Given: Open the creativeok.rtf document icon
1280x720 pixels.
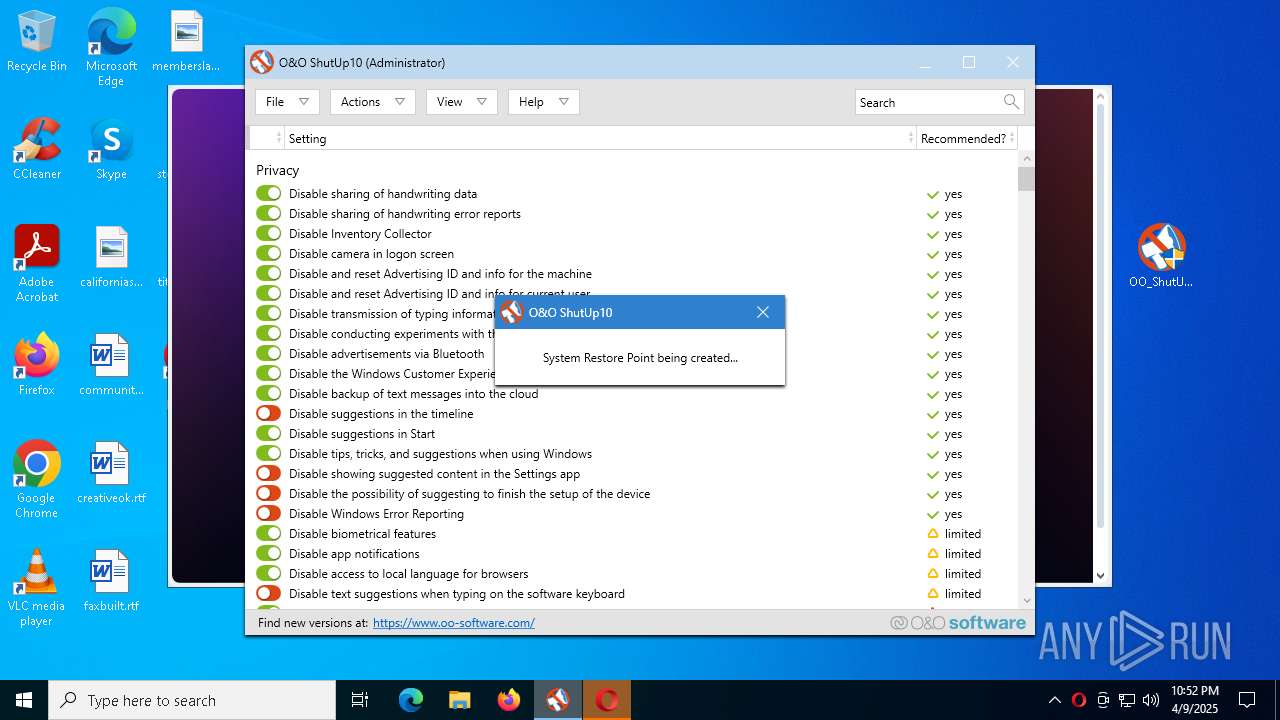Looking at the screenshot, I should pyautogui.click(x=111, y=473).
